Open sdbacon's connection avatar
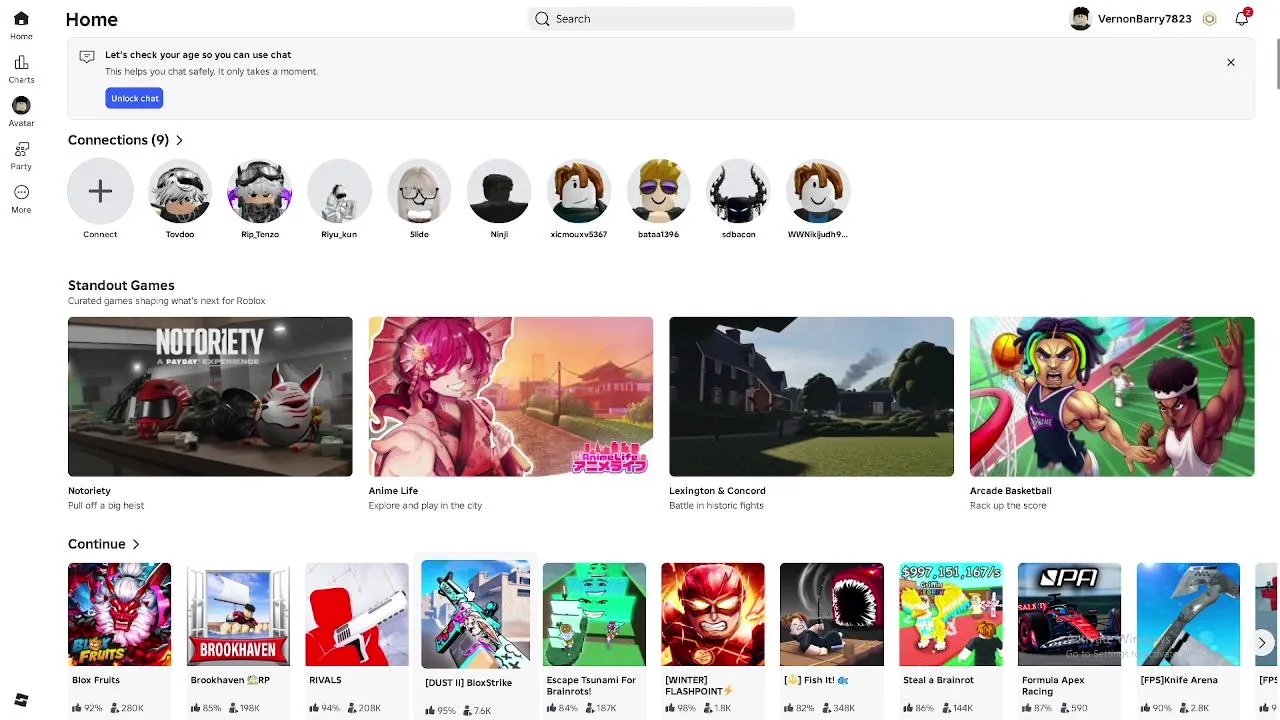Image resolution: width=1280 pixels, height=720 pixels. coord(738,191)
